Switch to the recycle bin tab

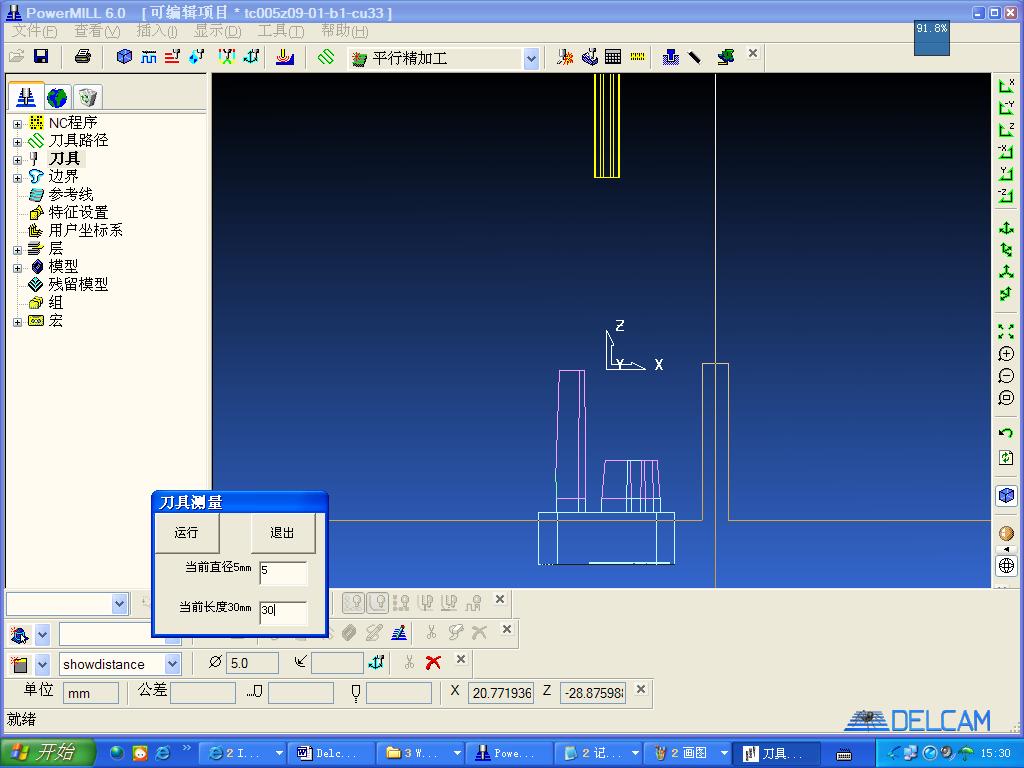point(88,98)
